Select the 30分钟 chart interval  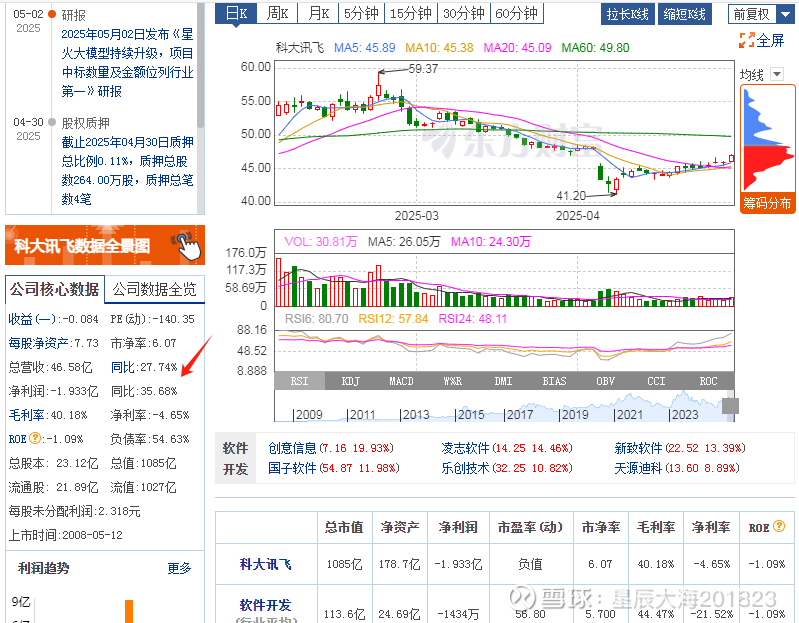[x=464, y=13]
